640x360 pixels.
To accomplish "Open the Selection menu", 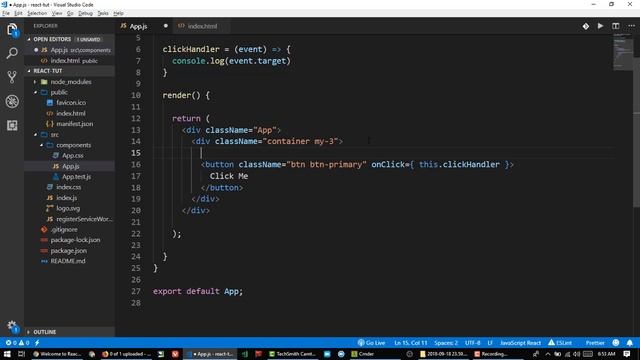I will 37,13.
